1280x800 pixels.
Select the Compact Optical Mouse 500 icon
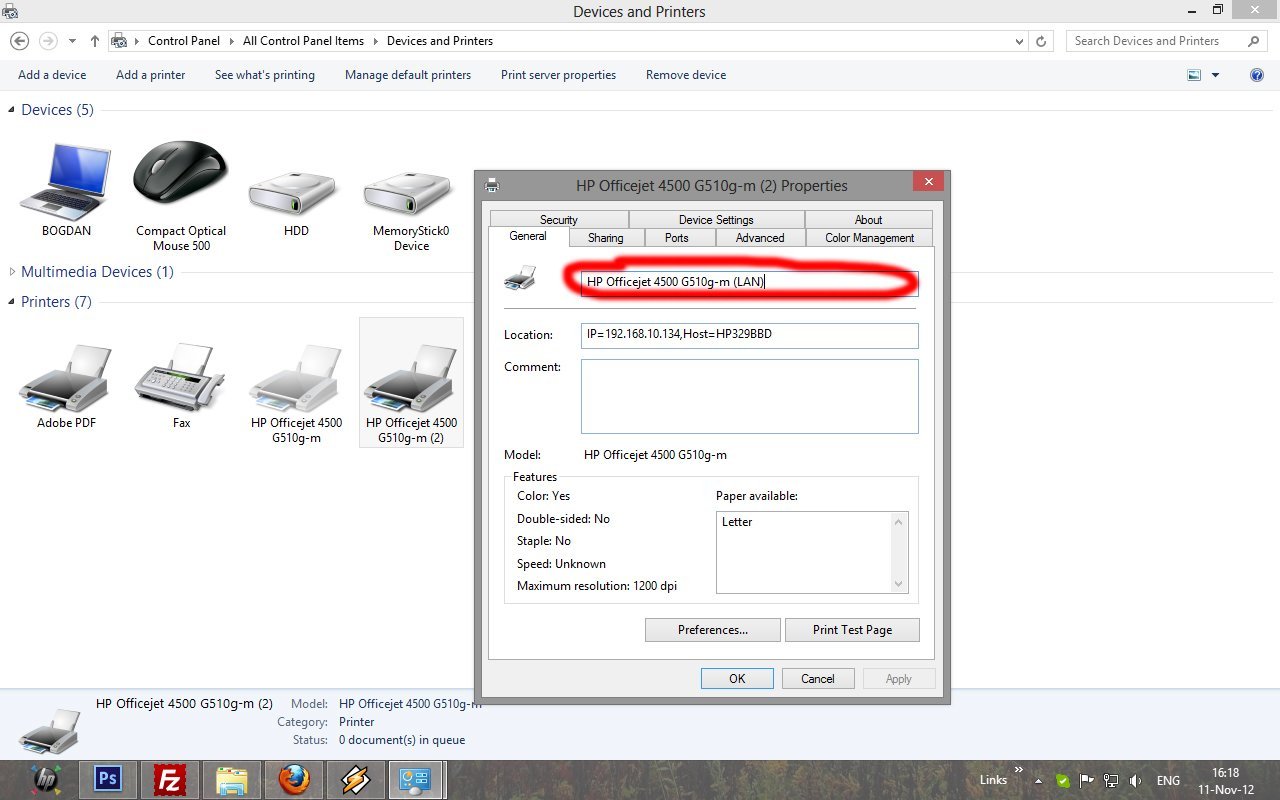click(181, 171)
